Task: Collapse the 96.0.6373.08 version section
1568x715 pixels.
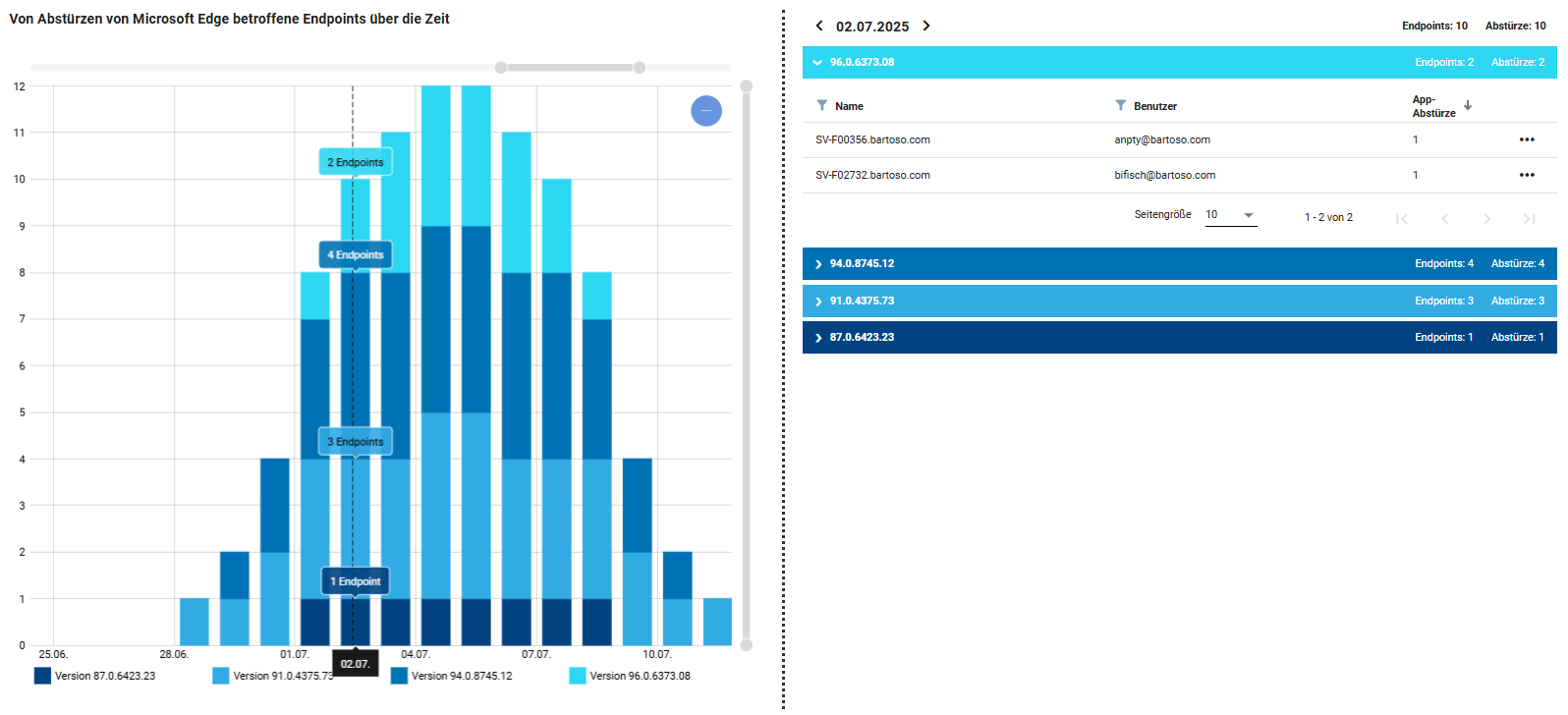Action: tap(817, 63)
